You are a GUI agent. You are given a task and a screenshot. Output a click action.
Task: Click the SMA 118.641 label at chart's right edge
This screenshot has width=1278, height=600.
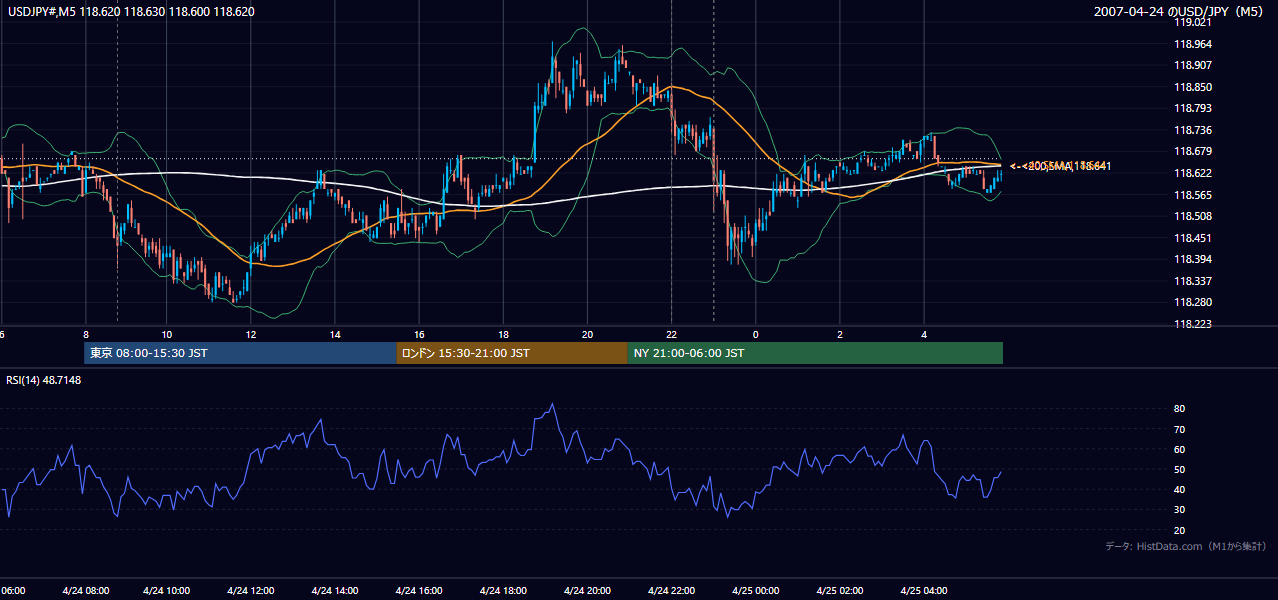point(1061,166)
